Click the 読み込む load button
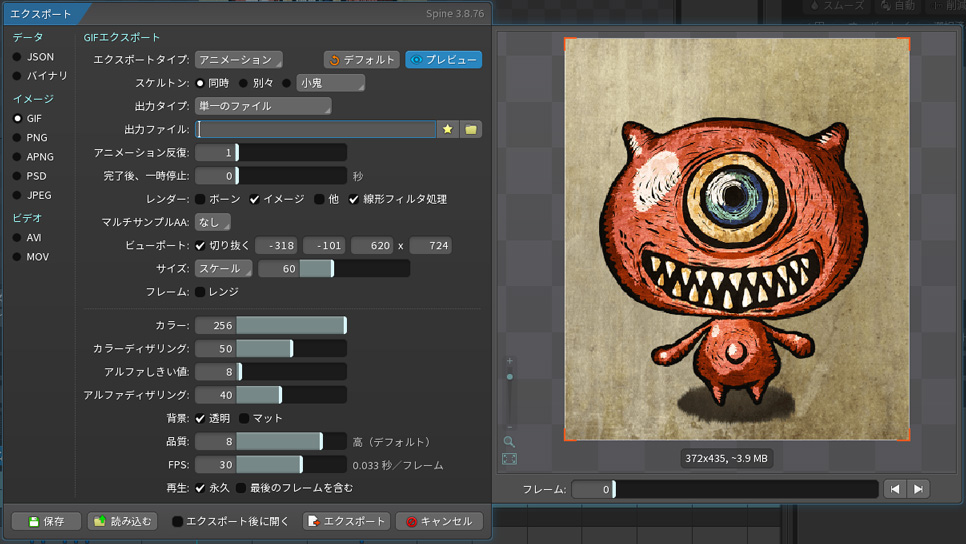This screenshot has width=966, height=544. [122, 521]
